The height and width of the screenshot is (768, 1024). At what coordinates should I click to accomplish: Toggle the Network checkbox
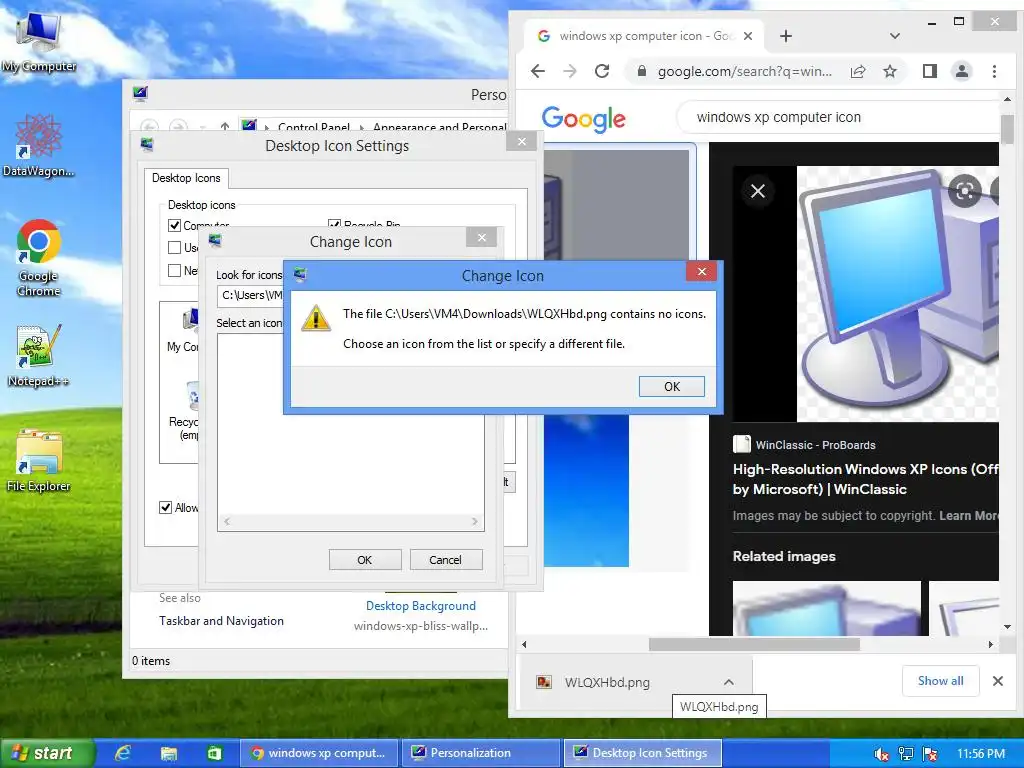[174, 270]
